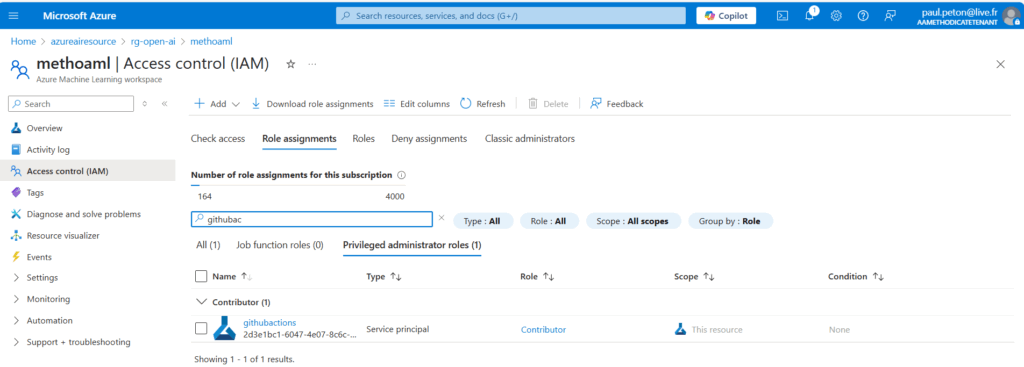Open the help question mark menu

[863, 16]
